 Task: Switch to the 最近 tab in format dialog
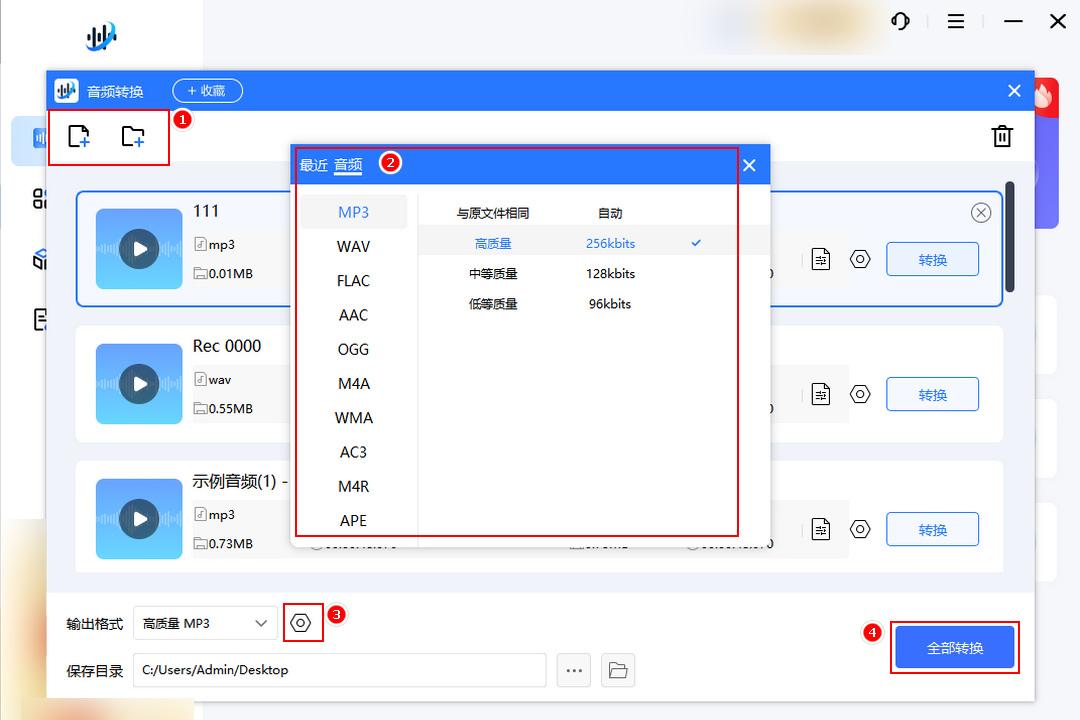[x=312, y=165]
